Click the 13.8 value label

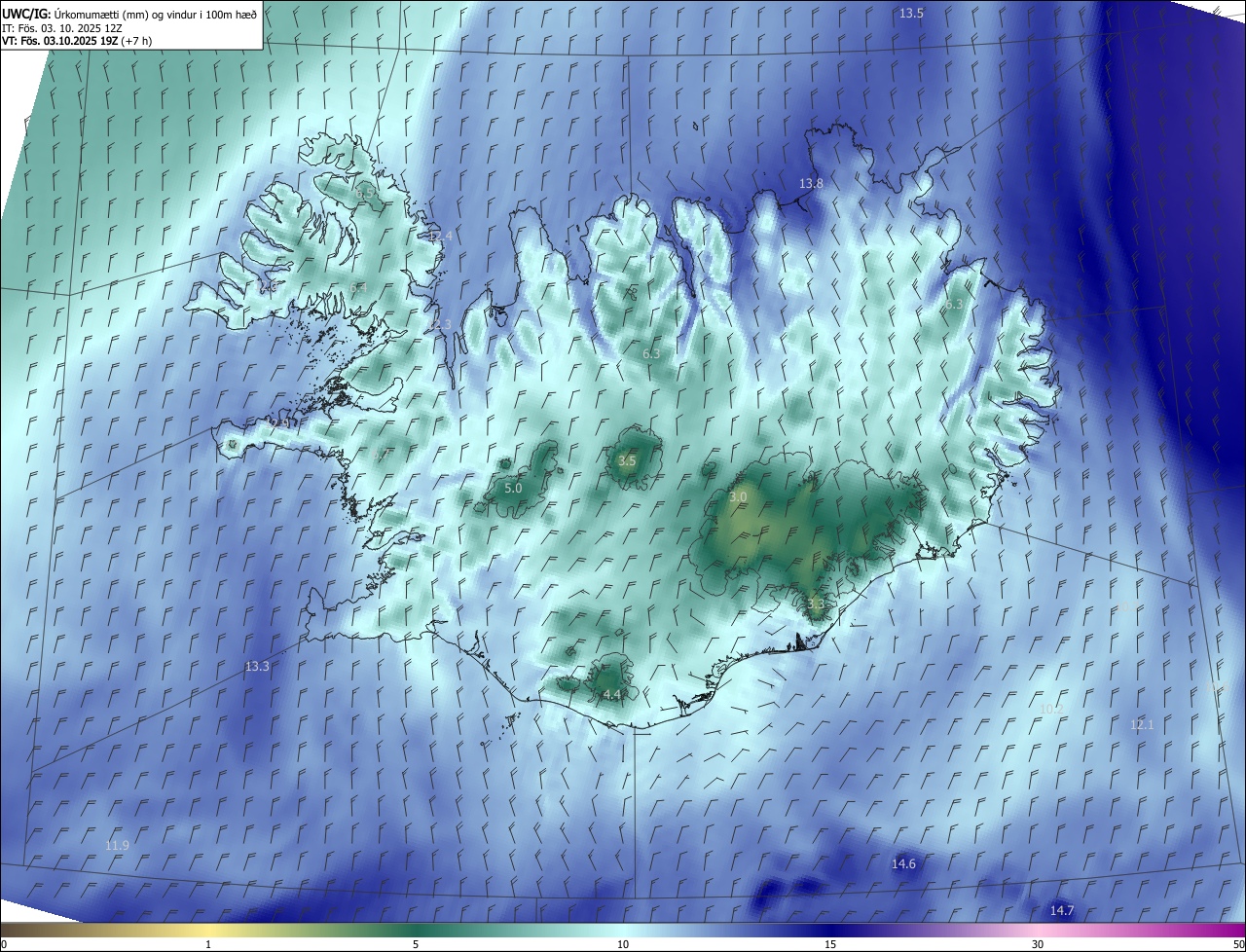pos(811,183)
